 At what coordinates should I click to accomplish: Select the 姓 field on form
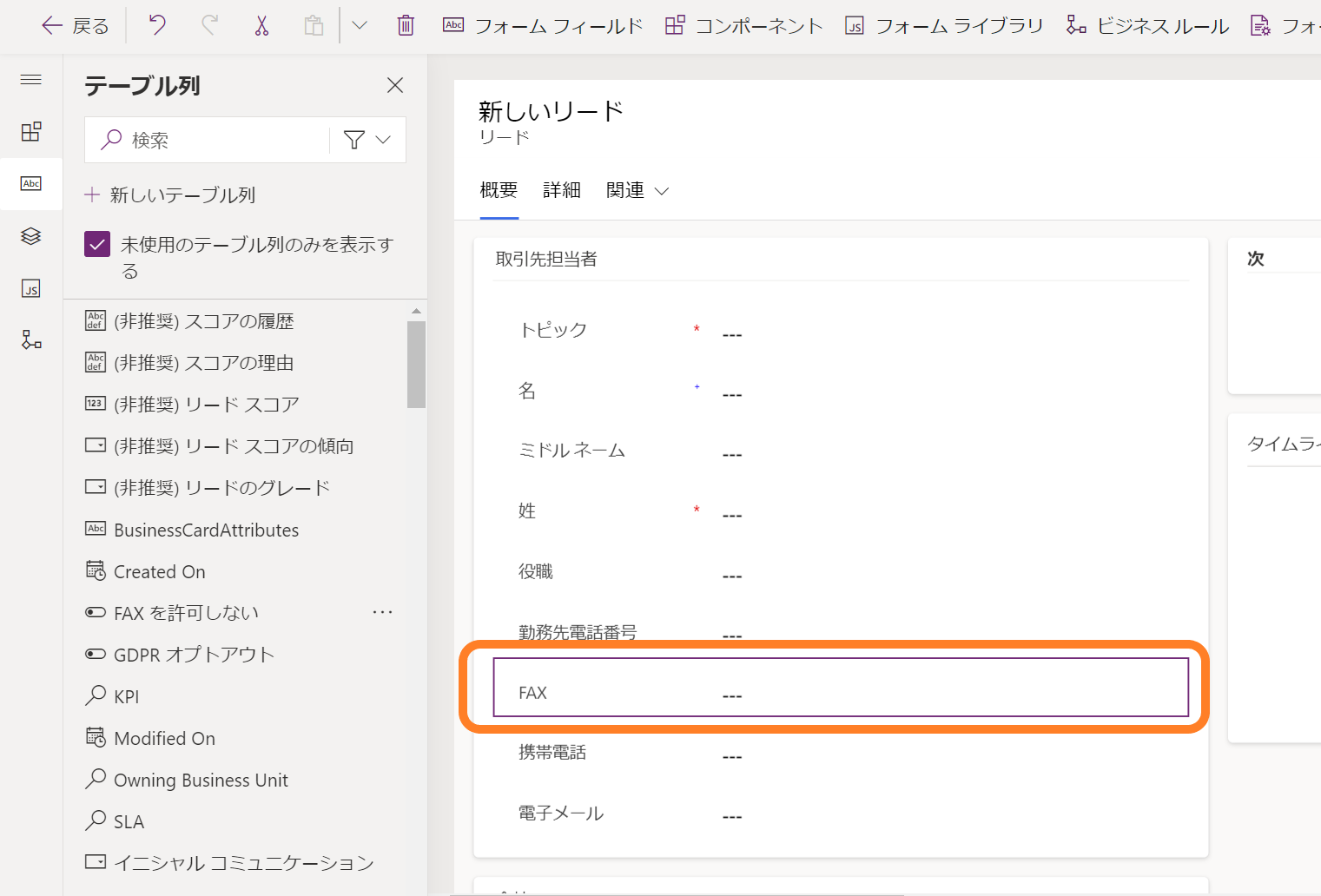[x=841, y=512]
